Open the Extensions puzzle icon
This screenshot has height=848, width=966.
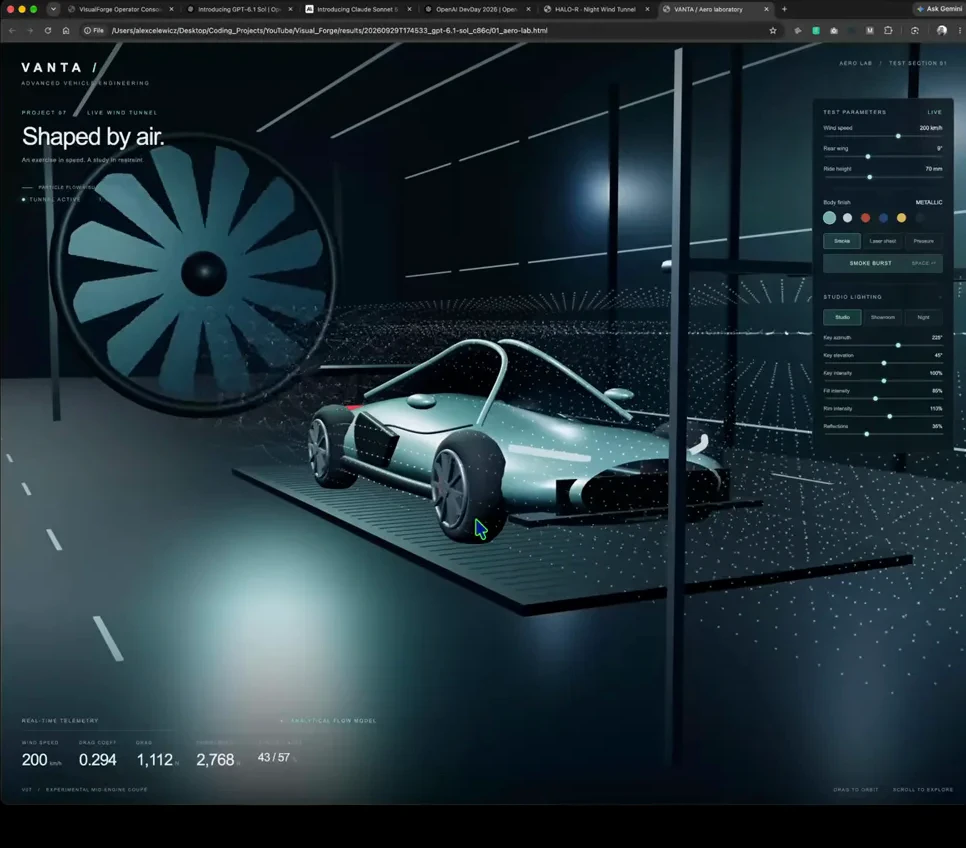coord(888,30)
